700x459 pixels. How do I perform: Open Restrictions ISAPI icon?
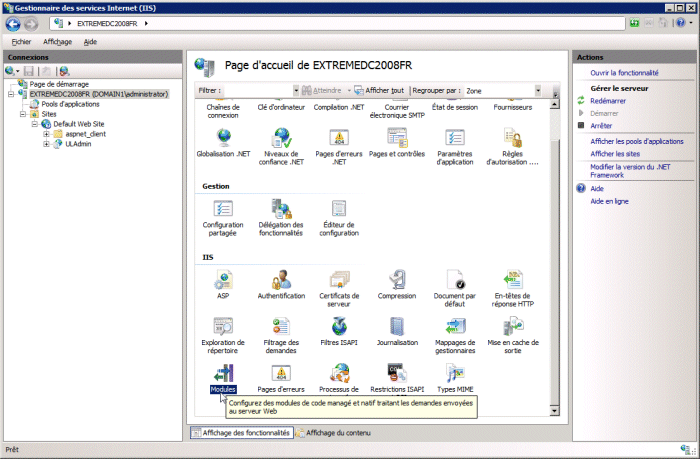397,379
